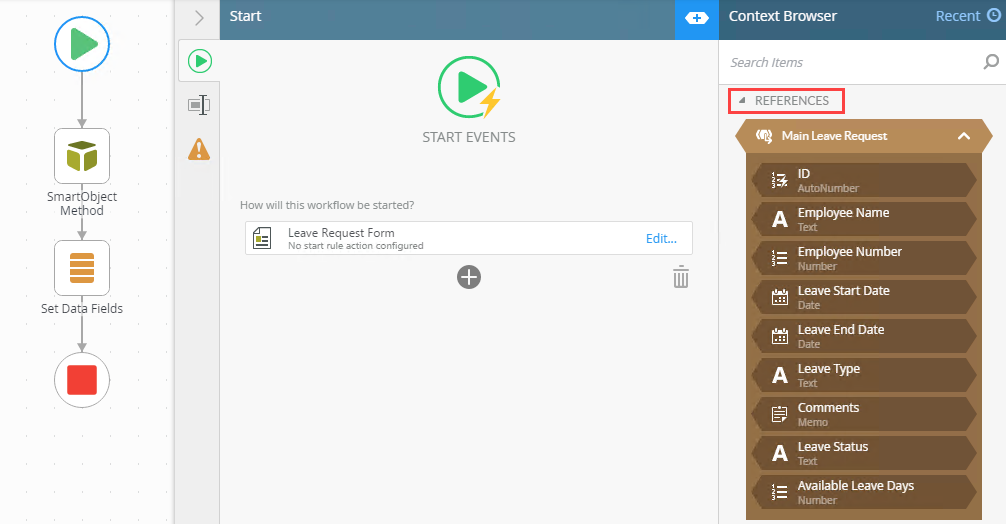Edit the Leave Request Form start event
Viewport: 1006px width, 524px height.
click(x=661, y=239)
